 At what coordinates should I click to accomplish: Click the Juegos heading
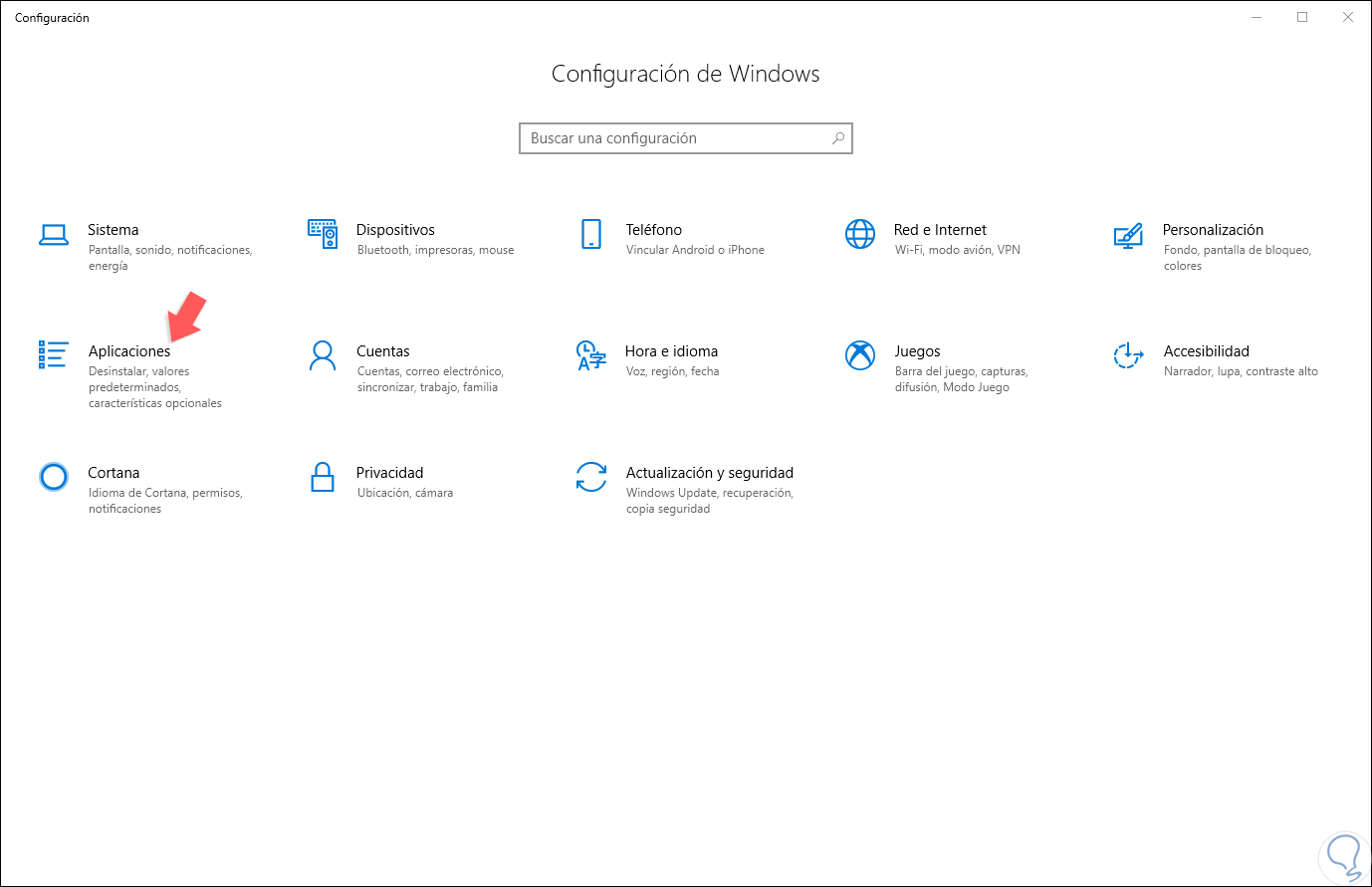point(917,351)
